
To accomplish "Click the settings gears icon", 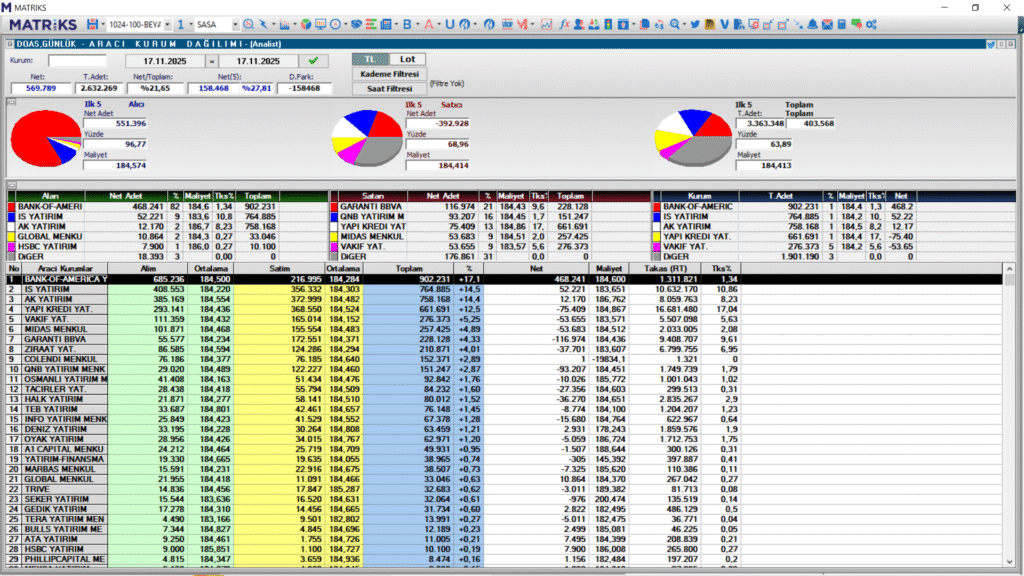I will click(x=872, y=23).
